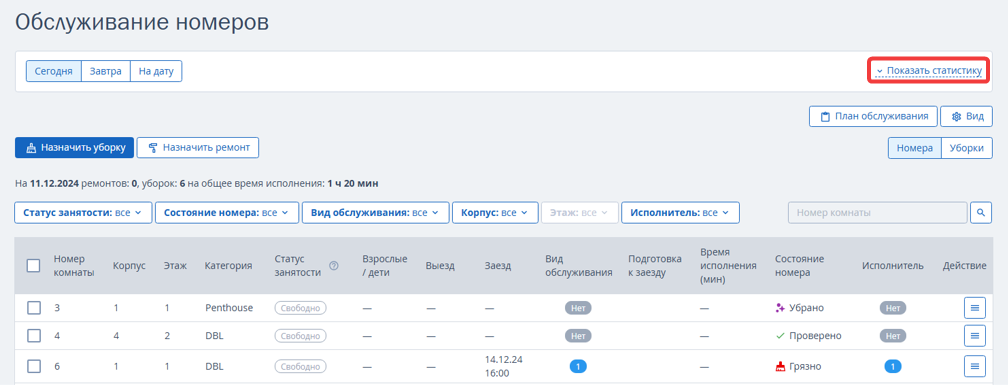Screen dimensions: 1008x385
Task: Open action menu for room 6
Action: click(x=974, y=366)
